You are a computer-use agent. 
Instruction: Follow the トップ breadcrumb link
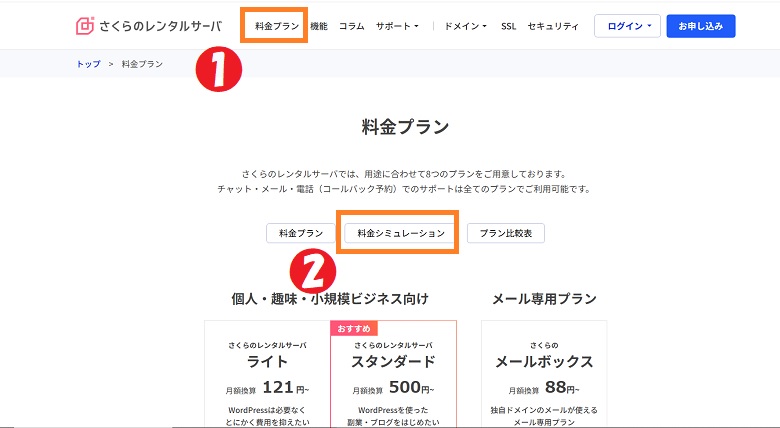tap(89, 64)
